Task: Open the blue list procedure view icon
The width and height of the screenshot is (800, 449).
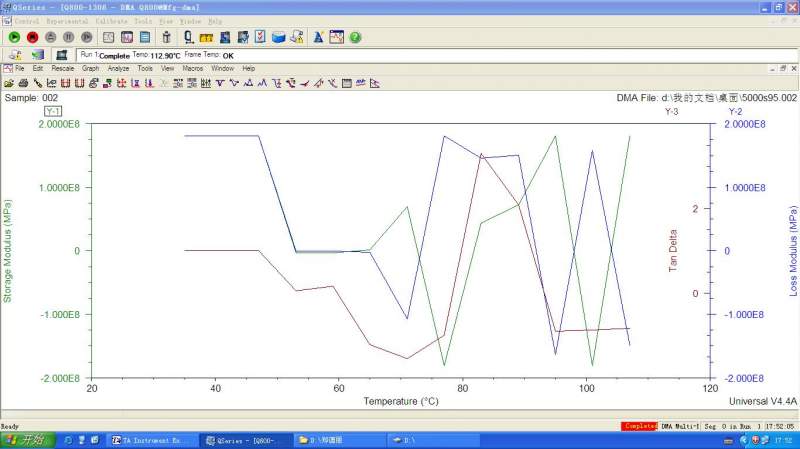Action: pos(145,37)
